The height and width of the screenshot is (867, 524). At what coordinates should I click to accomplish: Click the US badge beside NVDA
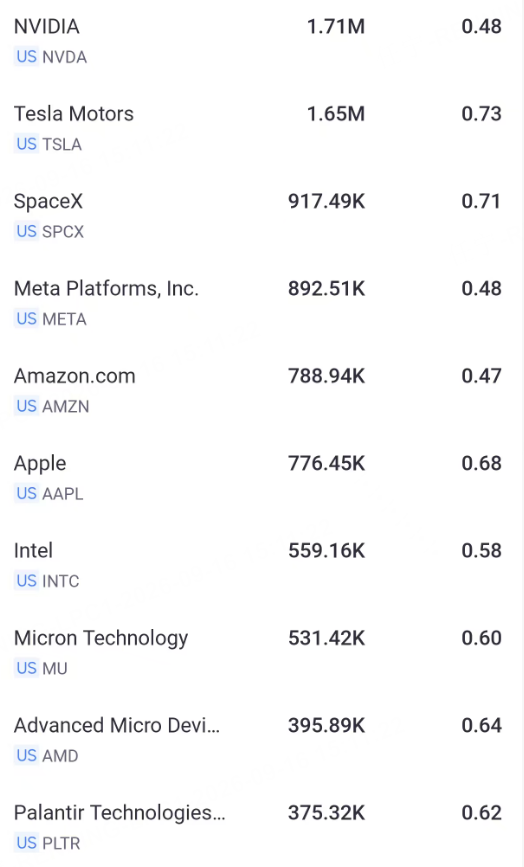[x=26, y=57]
